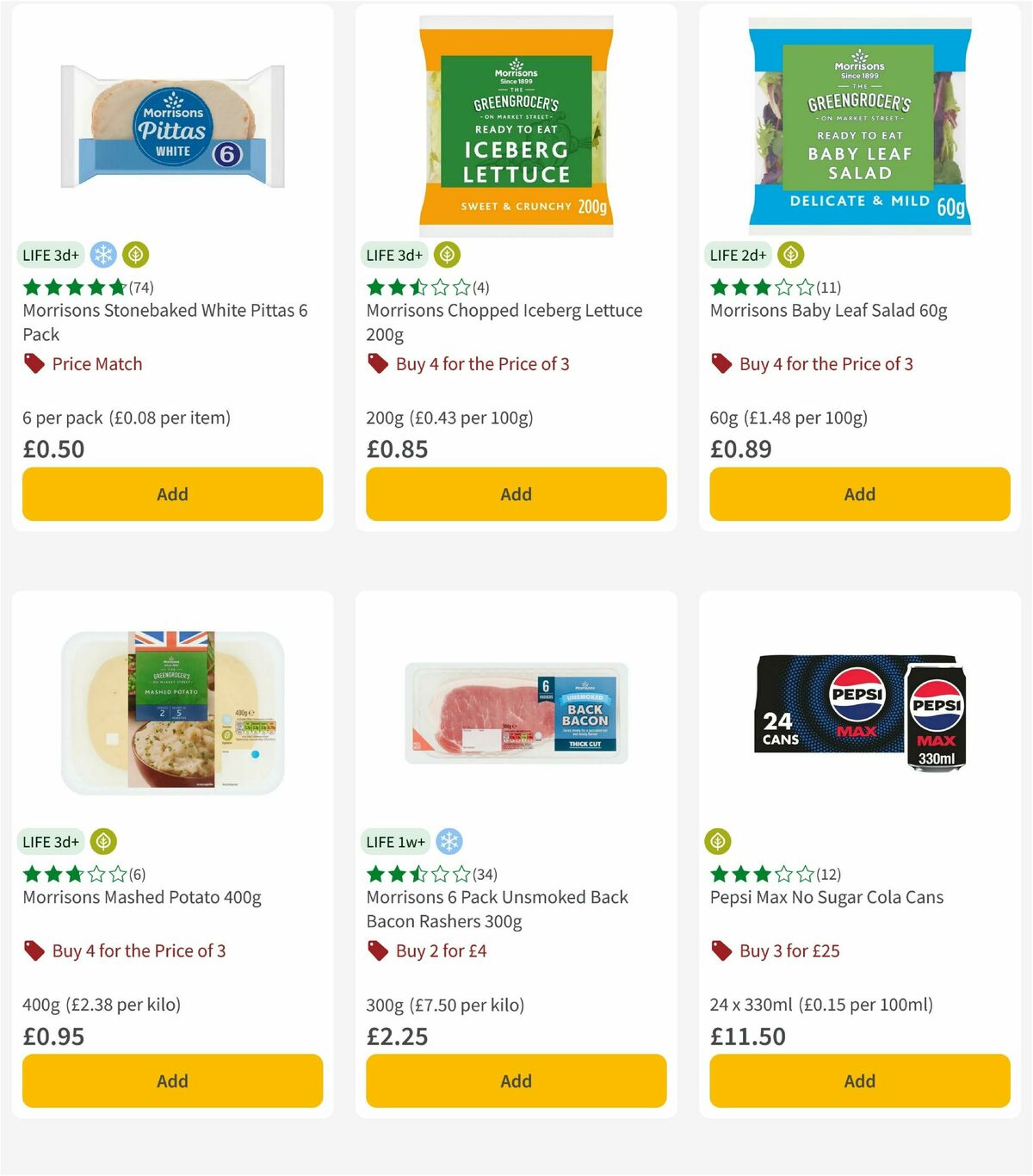Image resolution: width=1033 pixels, height=1176 pixels.
Task: Click the LIFE 3d+ badge on Mashed Potato
Action: 51,842
